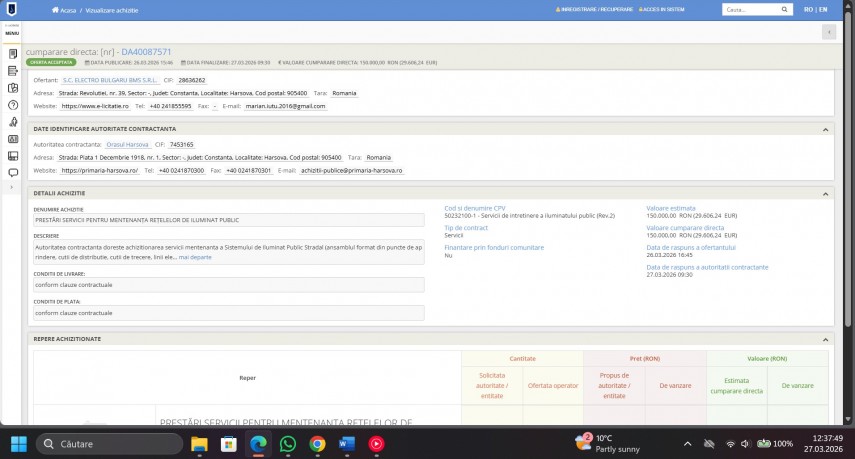Open the chat bubble sidebar icon

13,172
